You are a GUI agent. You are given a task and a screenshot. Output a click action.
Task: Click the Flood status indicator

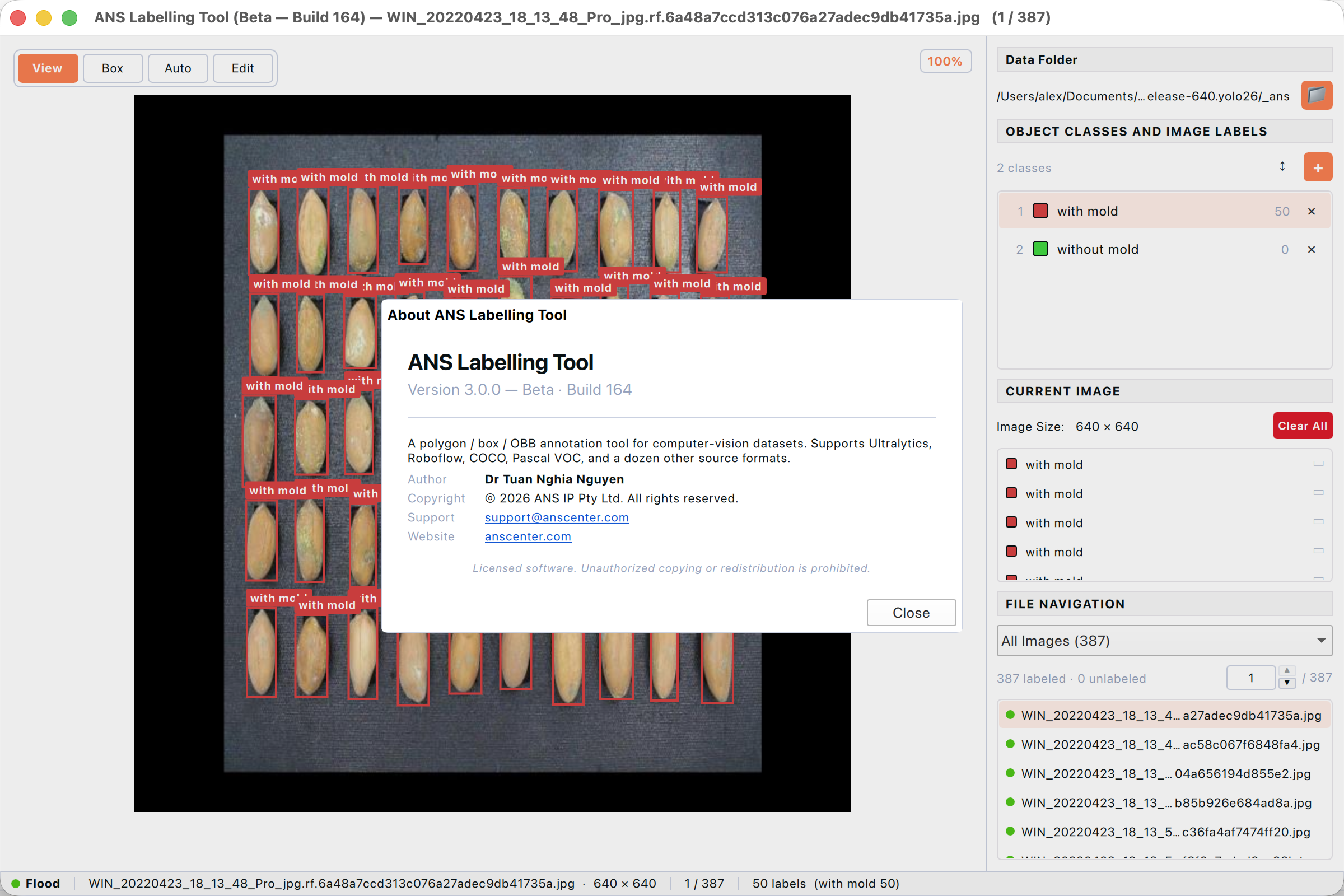click(35, 884)
